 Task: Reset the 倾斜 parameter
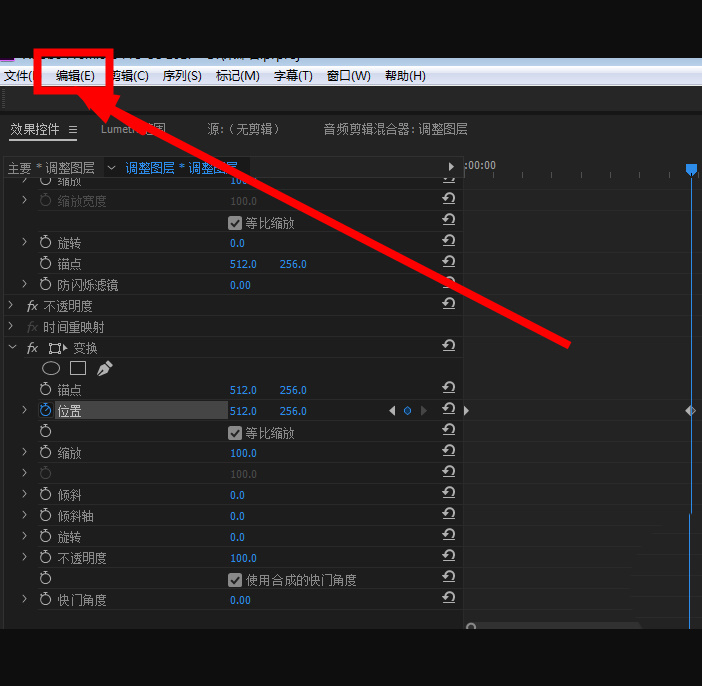449,493
